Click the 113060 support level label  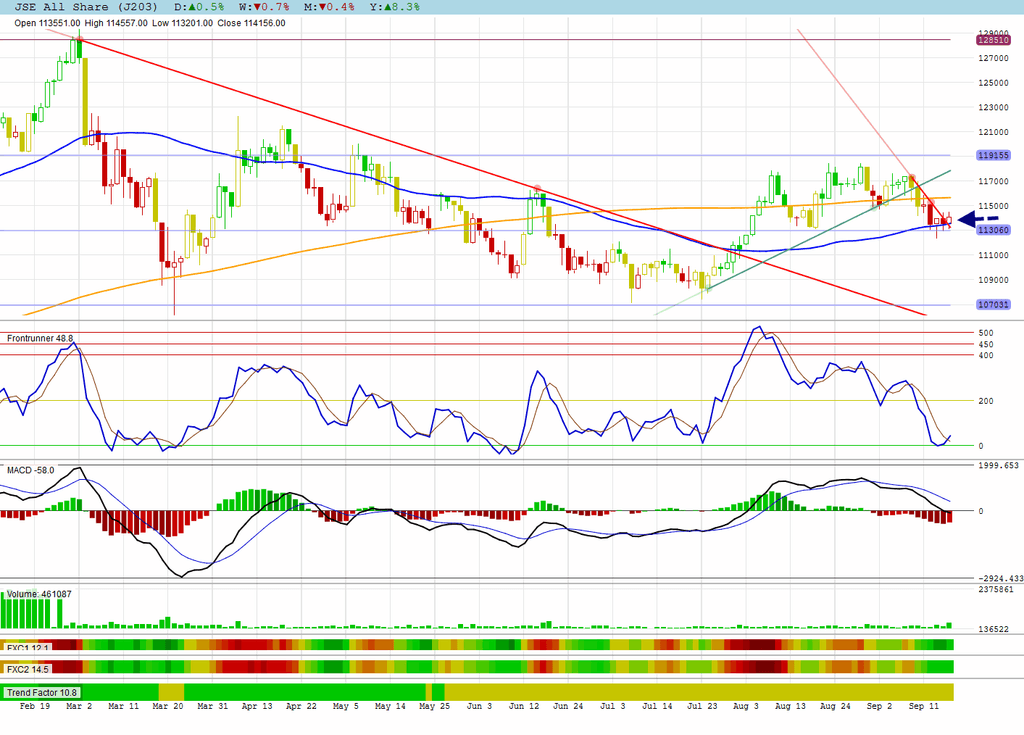[993, 230]
